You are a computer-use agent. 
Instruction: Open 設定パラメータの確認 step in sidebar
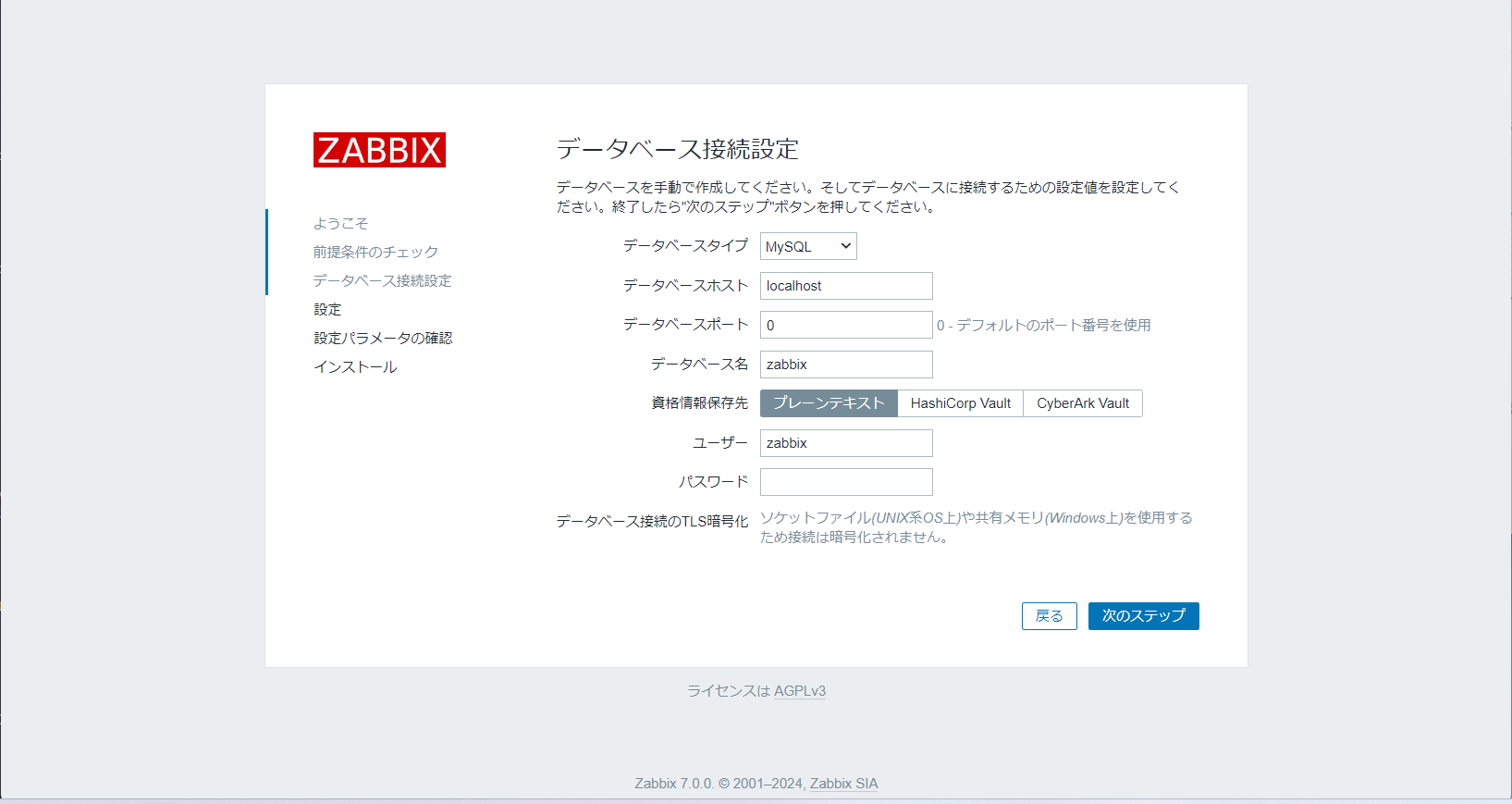[383, 338]
